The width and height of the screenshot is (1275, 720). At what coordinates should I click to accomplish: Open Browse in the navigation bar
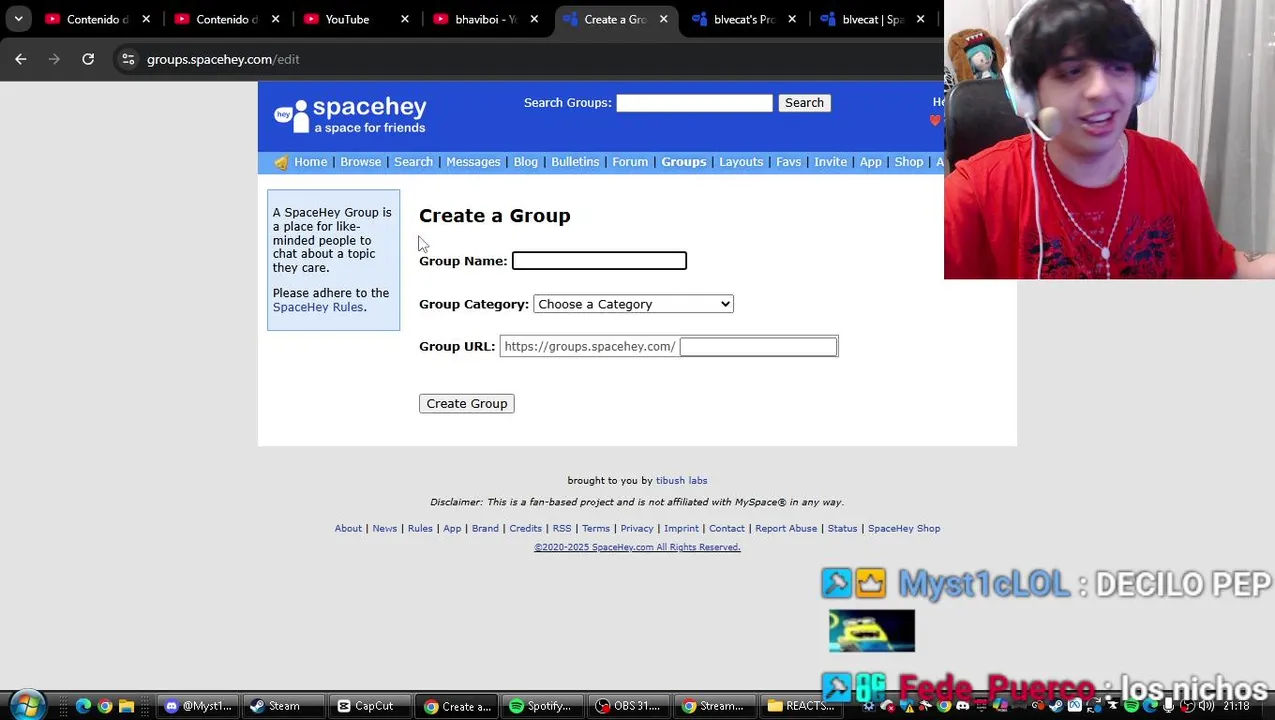[x=360, y=162]
